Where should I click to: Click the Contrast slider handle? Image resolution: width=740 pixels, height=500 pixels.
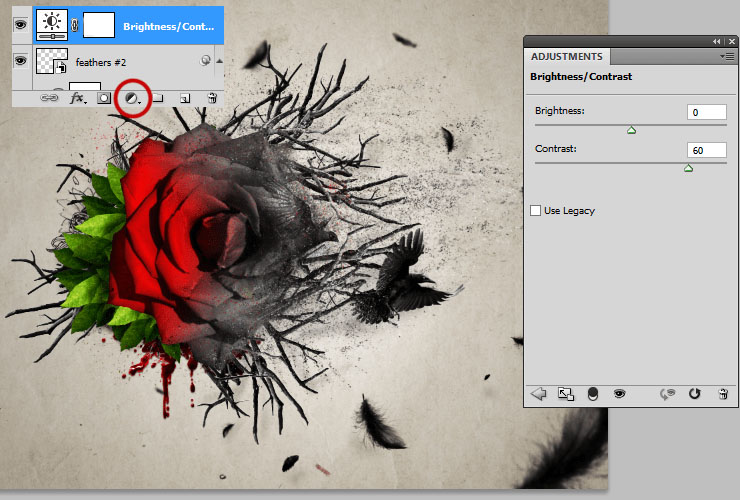tap(689, 168)
